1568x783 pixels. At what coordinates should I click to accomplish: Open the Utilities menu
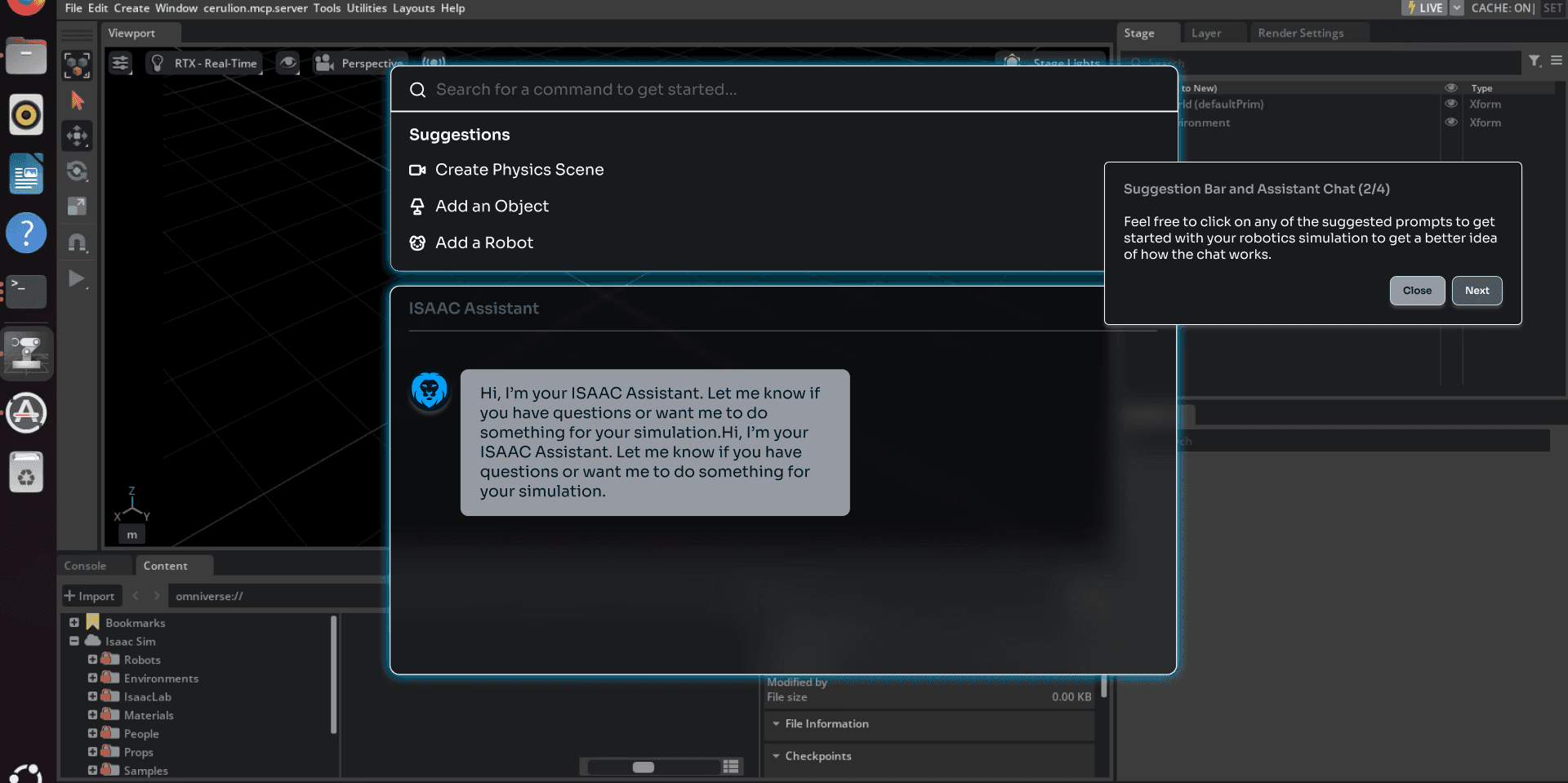pyautogui.click(x=367, y=8)
